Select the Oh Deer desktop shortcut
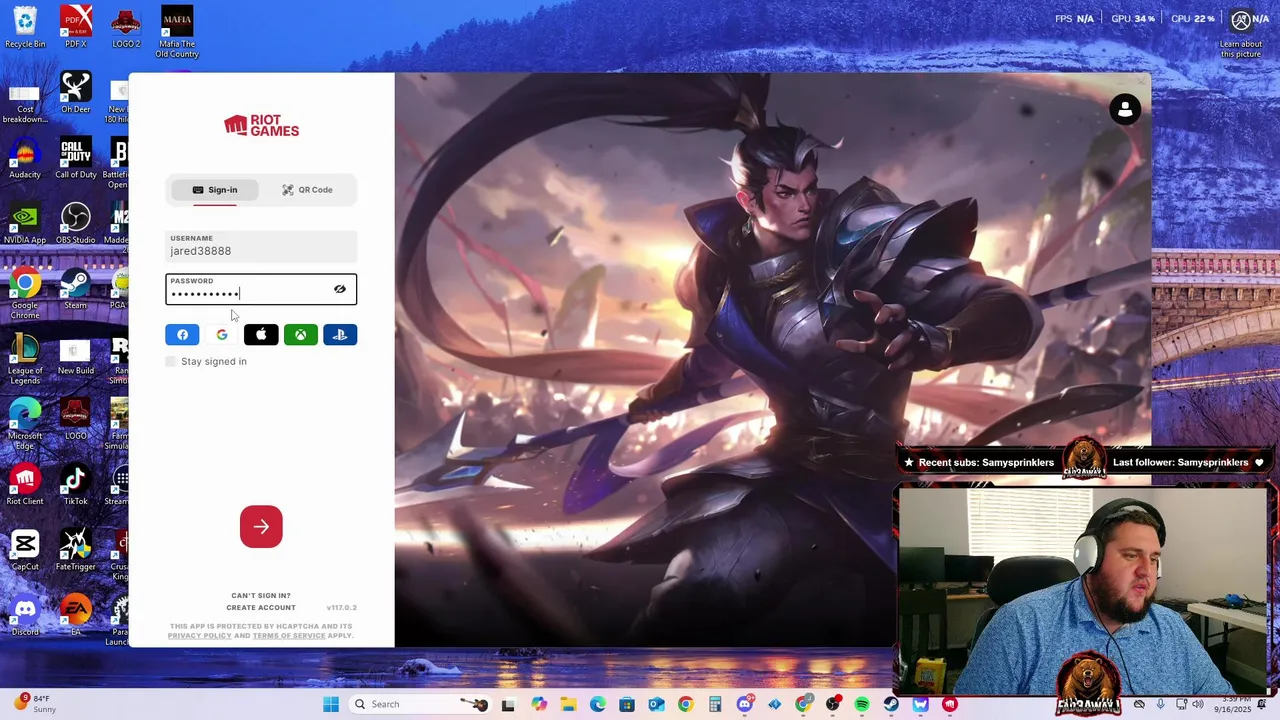The width and height of the screenshot is (1280, 720). click(76, 93)
